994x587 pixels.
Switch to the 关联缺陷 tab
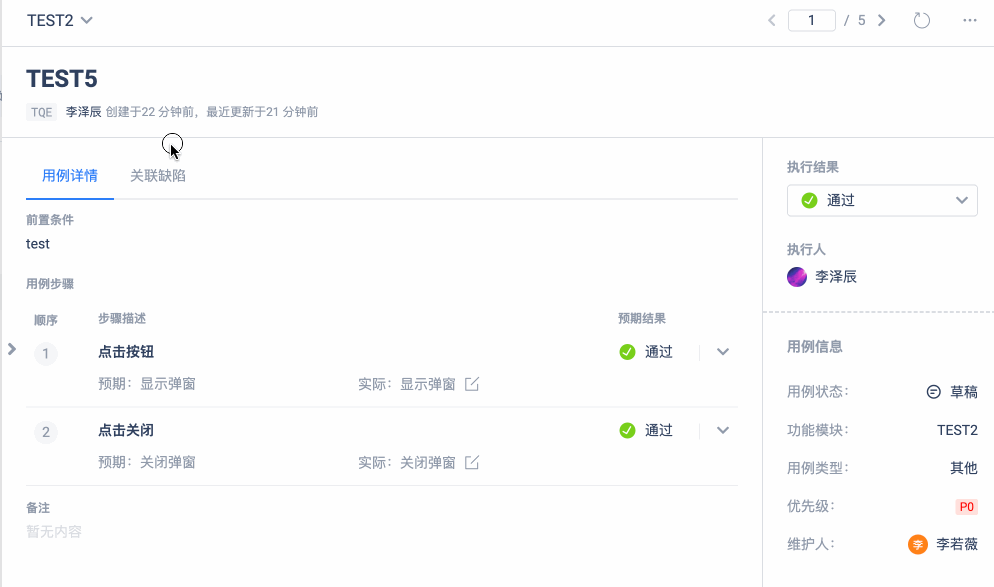[x=158, y=176]
